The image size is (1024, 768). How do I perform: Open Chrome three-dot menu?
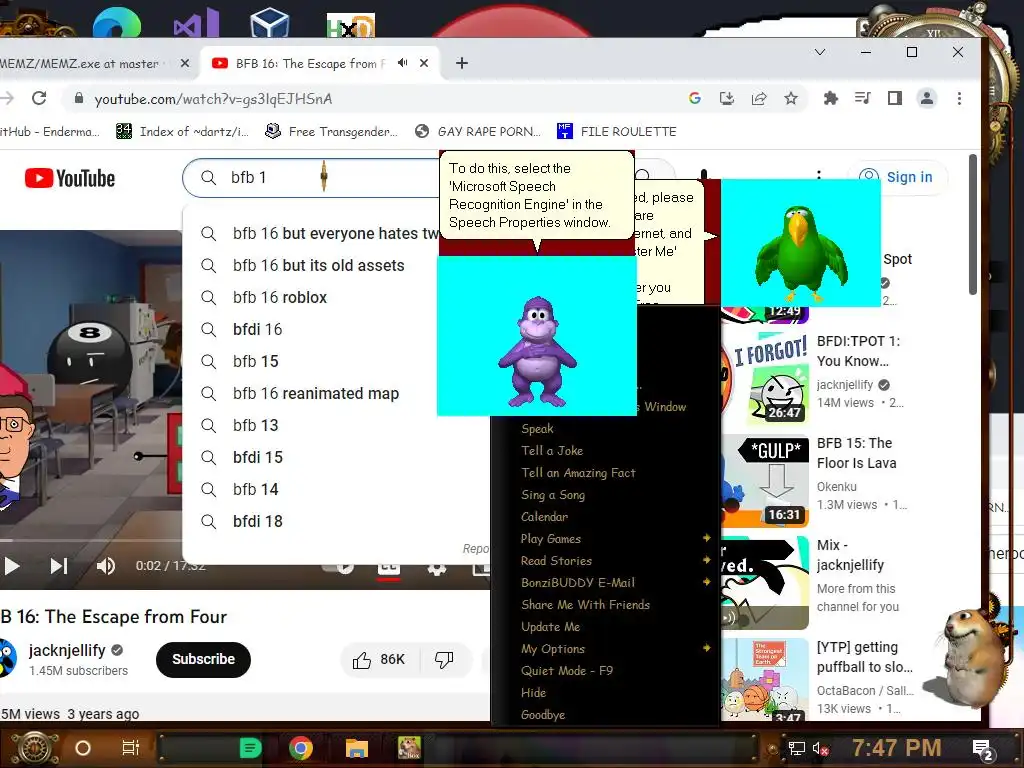pos(959,99)
